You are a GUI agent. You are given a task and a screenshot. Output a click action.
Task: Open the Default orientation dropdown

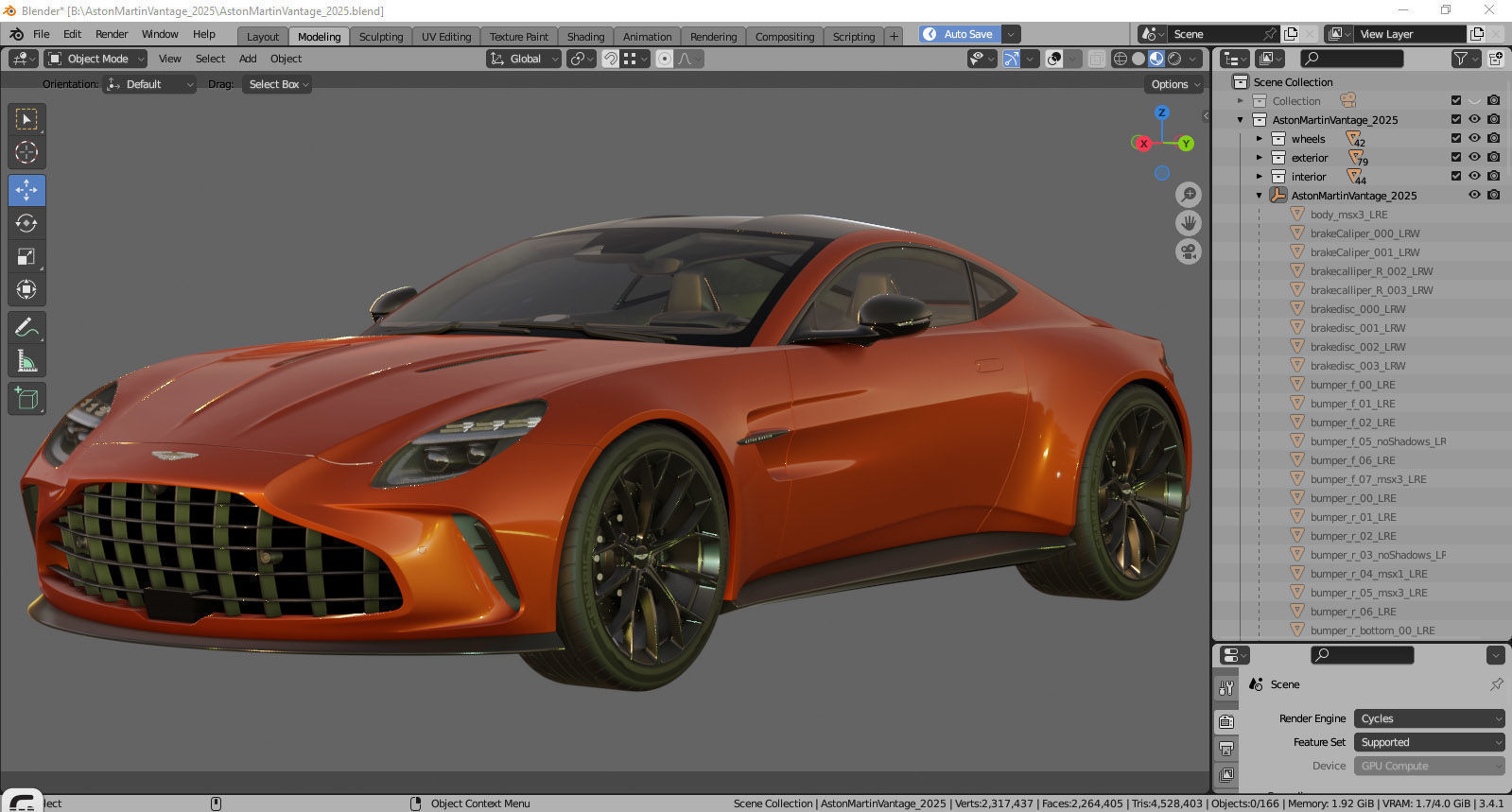[150, 84]
